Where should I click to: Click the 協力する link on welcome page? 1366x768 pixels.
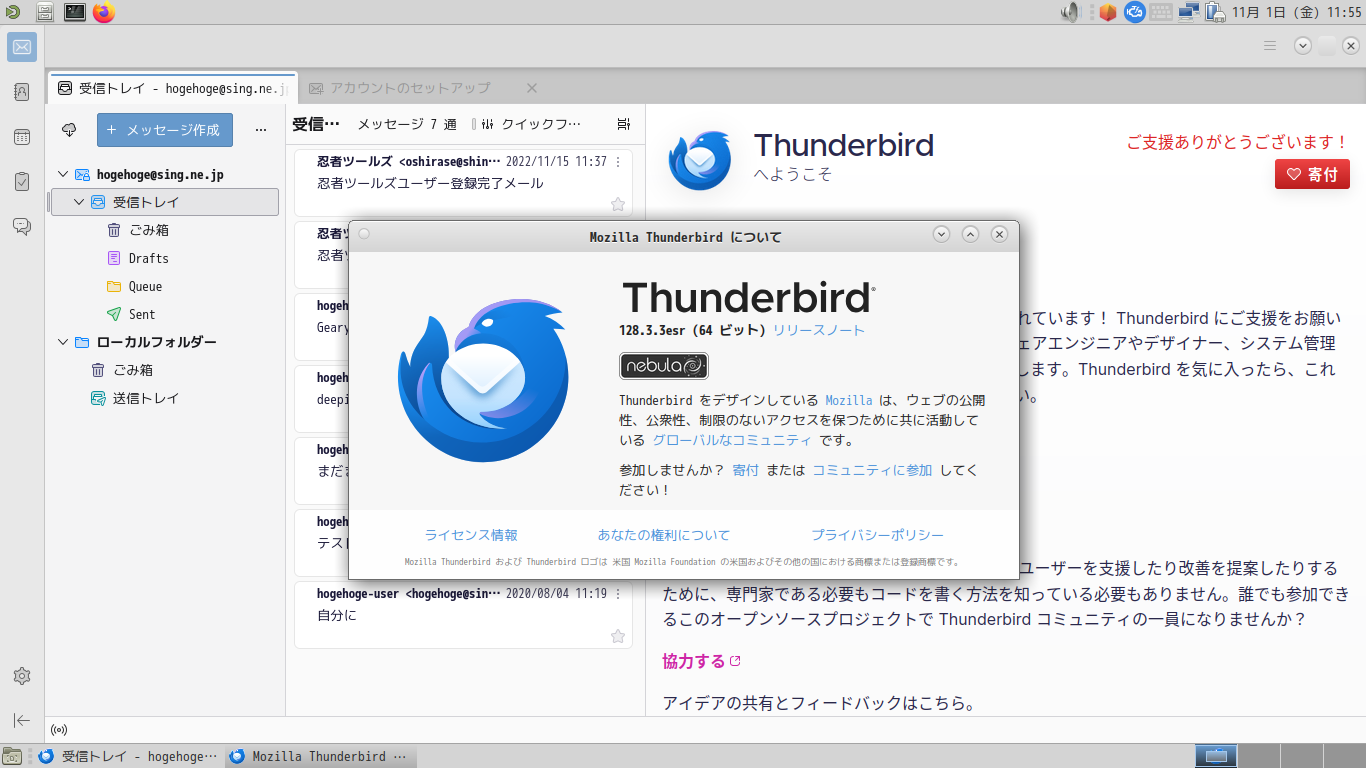(701, 661)
